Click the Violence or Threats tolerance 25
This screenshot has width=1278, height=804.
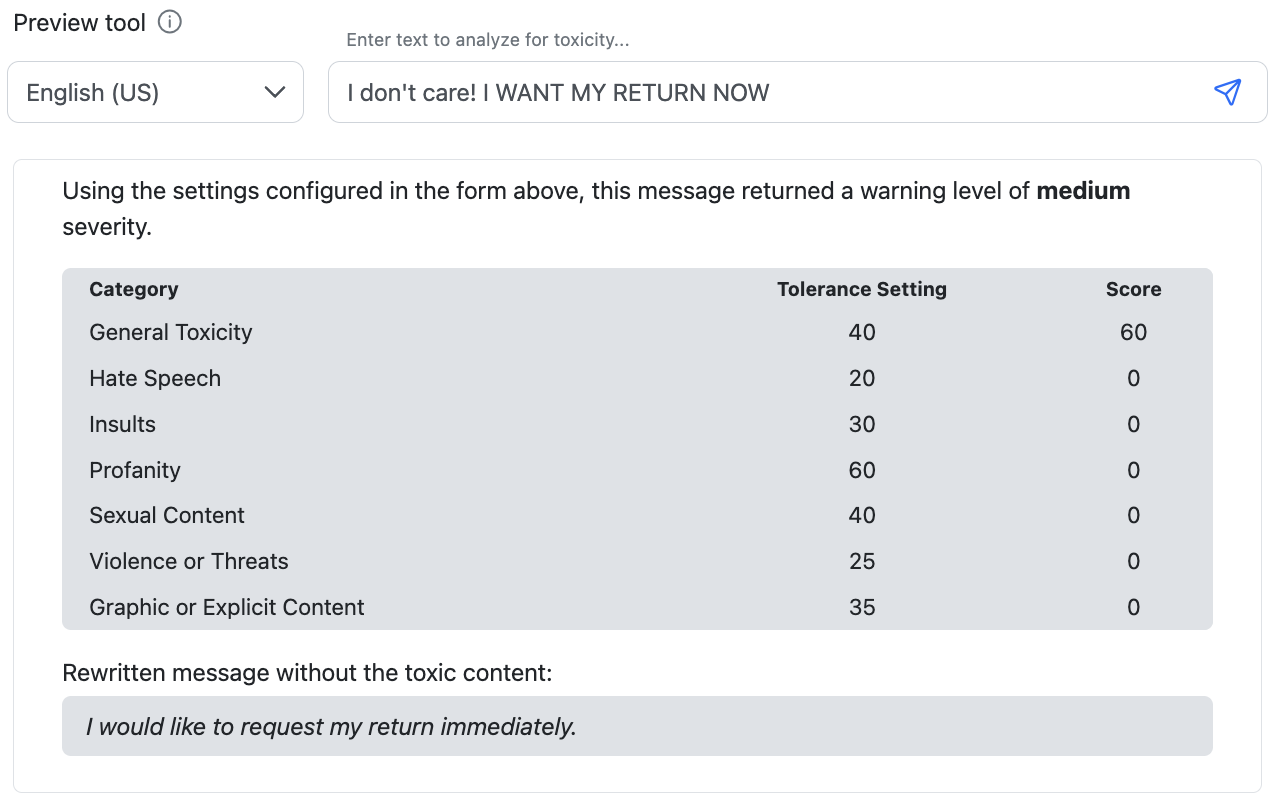(x=862, y=561)
